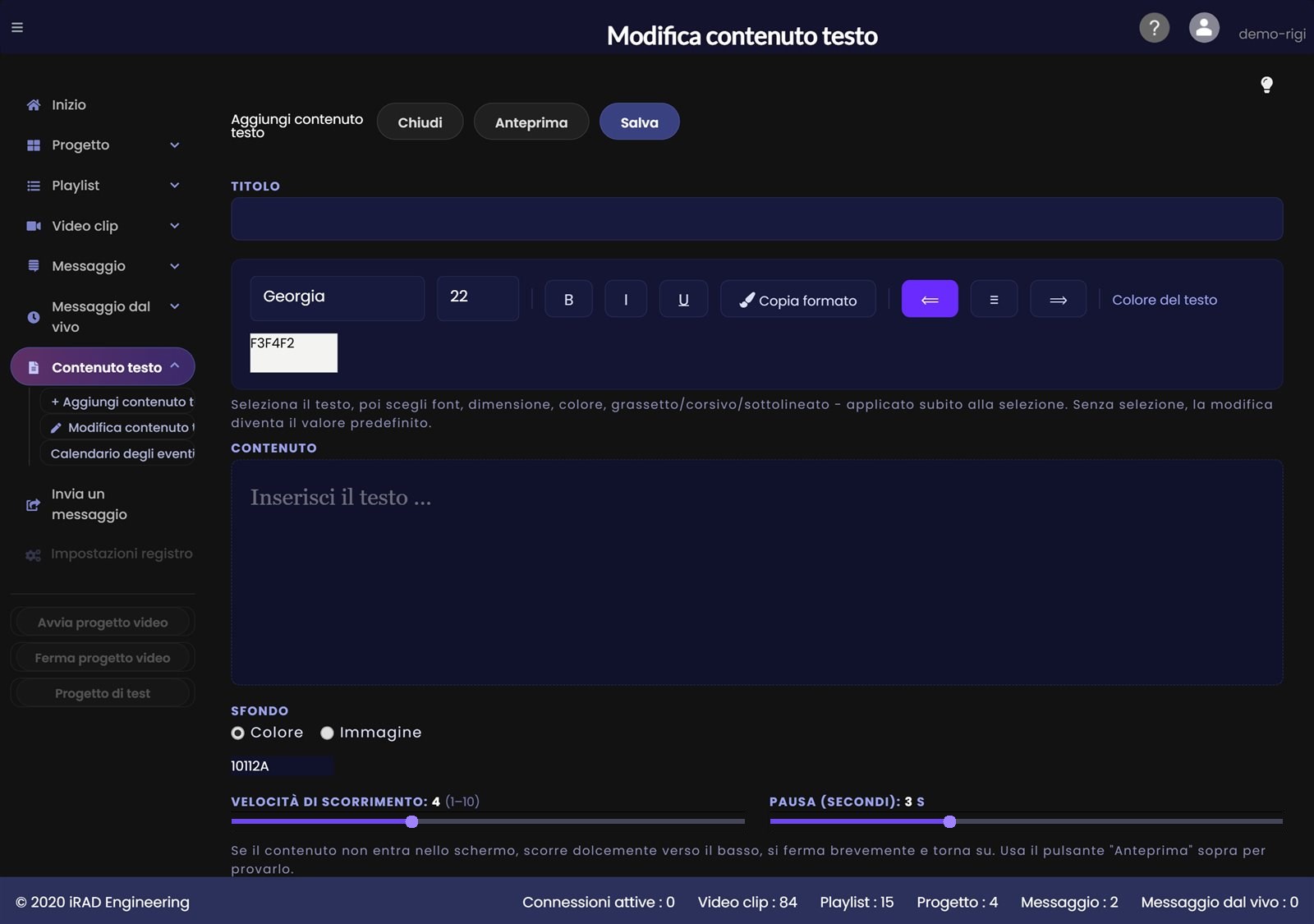This screenshot has width=1314, height=924.
Task: Click the F3F4F2 text color swatch
Action: click(294, 352)
